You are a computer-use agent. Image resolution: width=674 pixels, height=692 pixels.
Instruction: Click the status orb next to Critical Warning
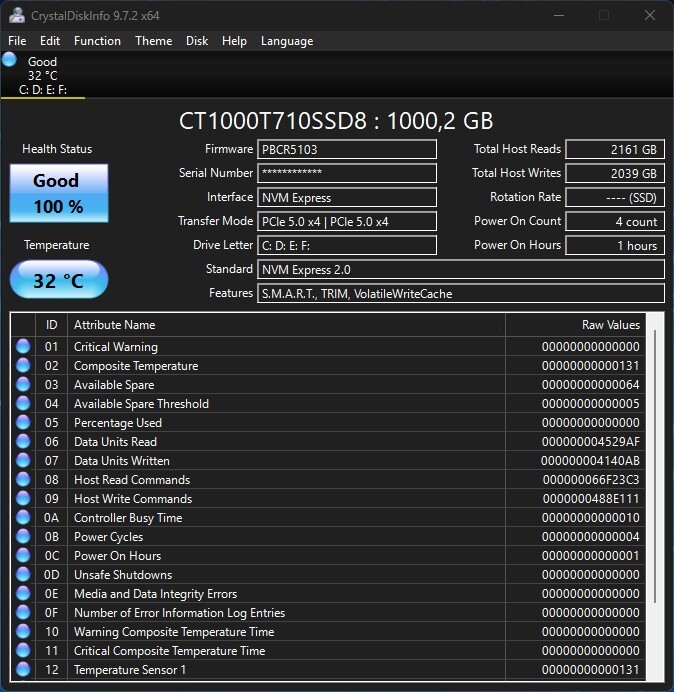point(23,347)
